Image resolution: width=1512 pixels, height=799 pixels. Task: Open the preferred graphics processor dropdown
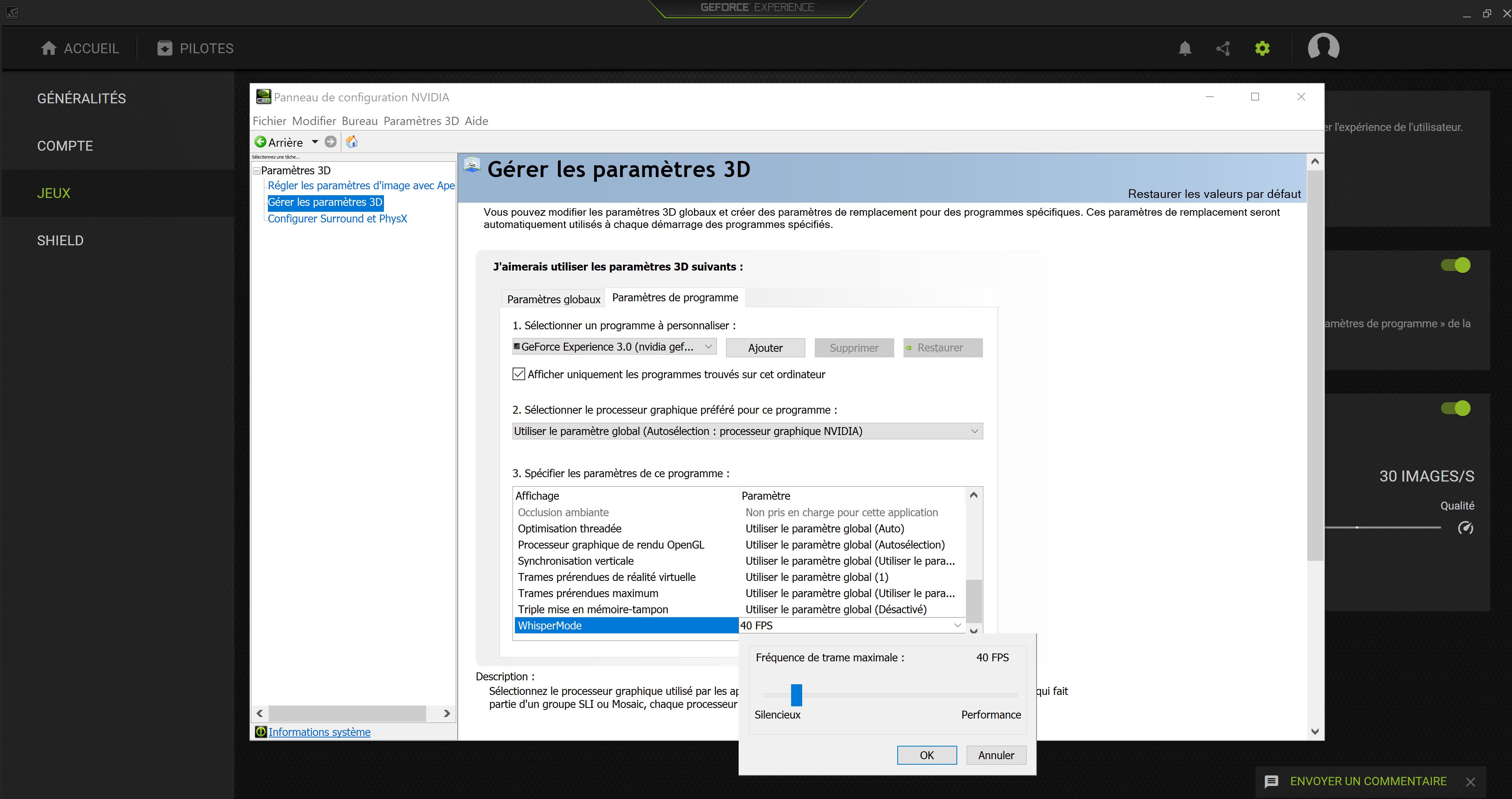[x=747, y=431]
